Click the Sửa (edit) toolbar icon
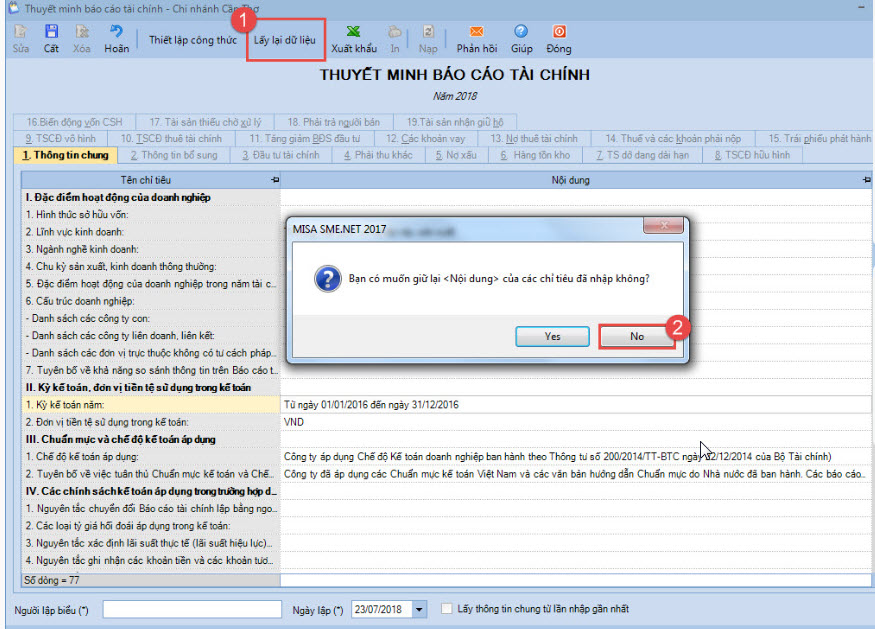 coord(21,32)
